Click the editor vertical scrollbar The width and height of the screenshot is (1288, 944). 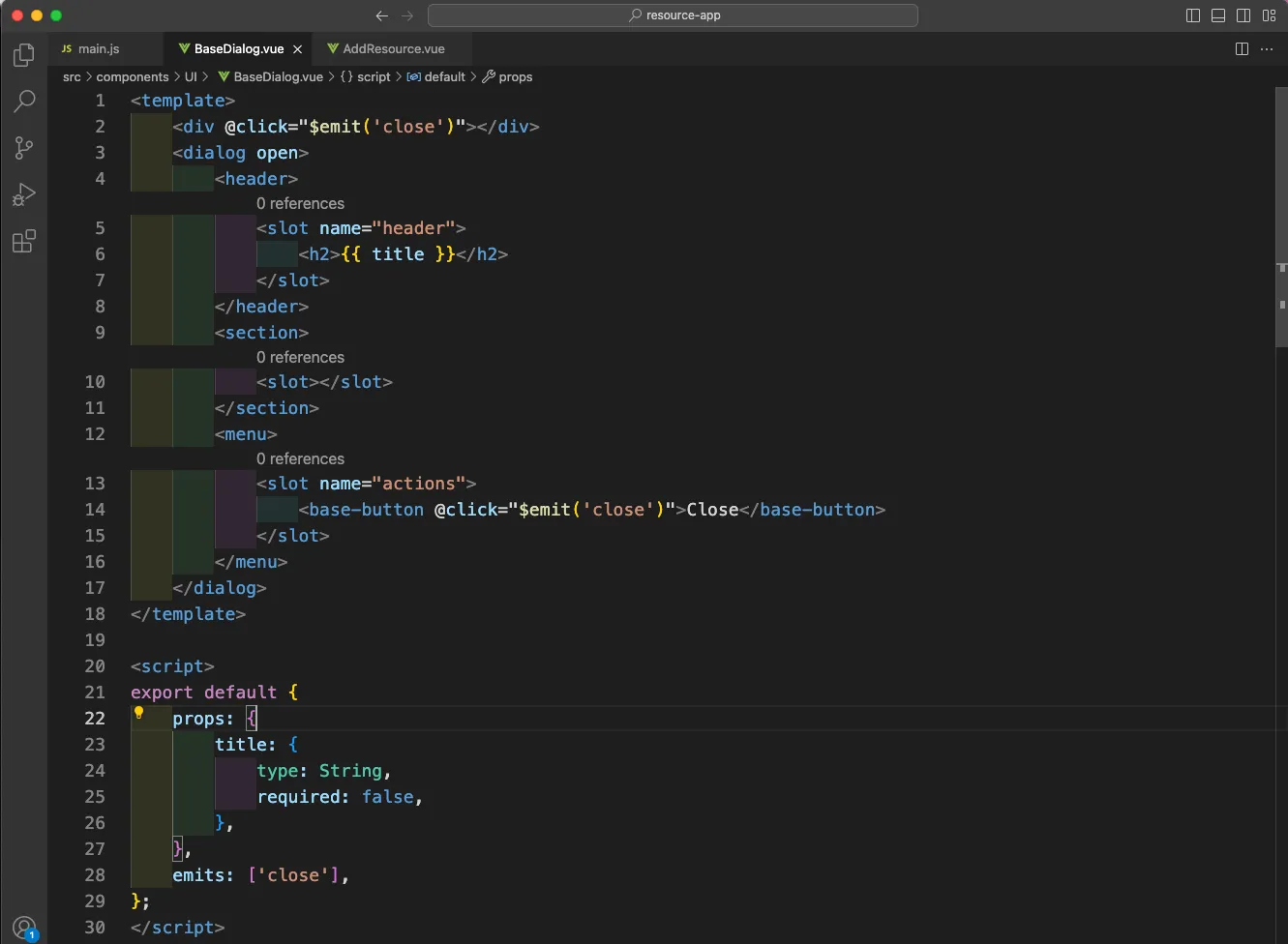1281,218
